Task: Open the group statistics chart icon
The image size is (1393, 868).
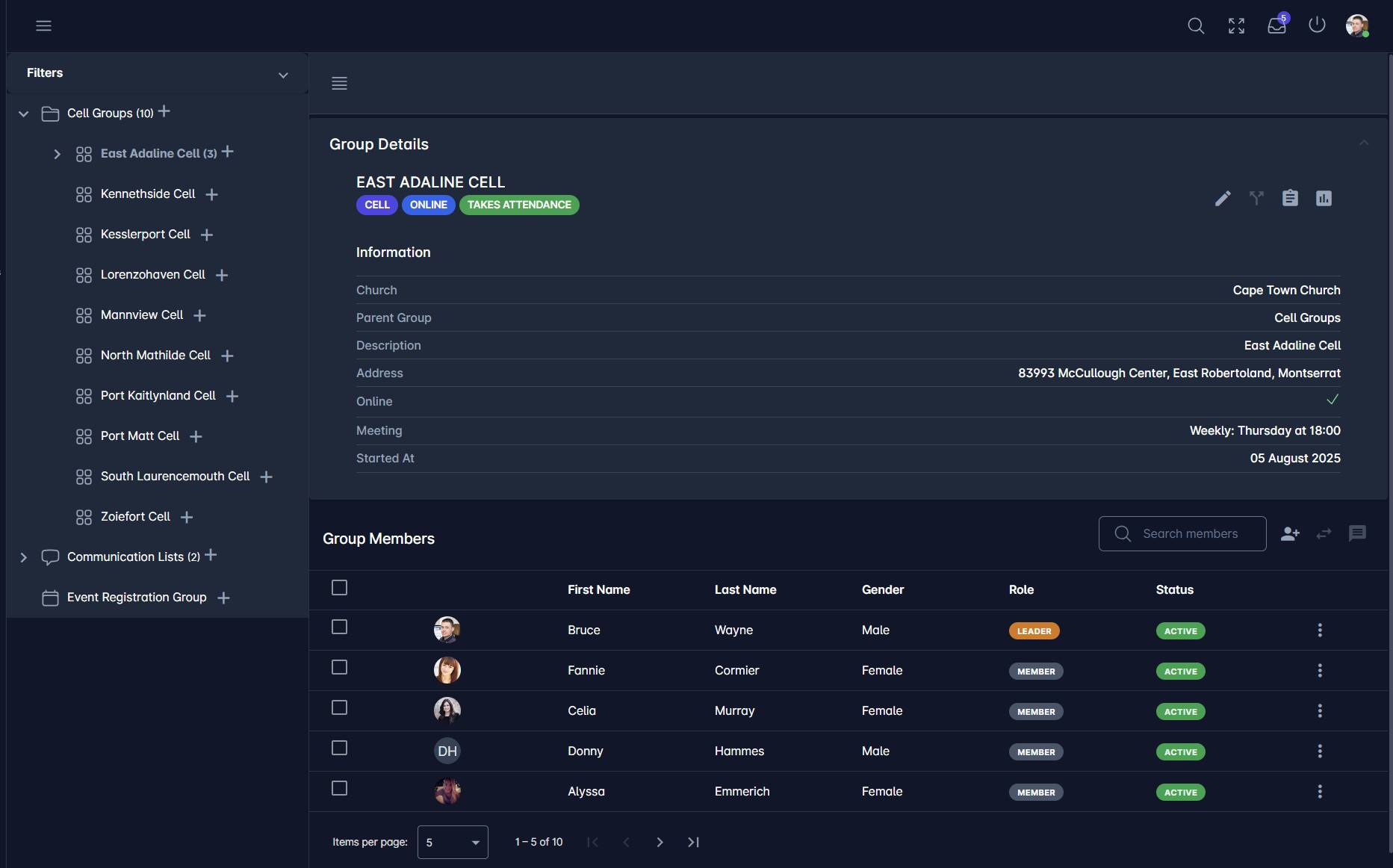Action: coord(1324,198)
